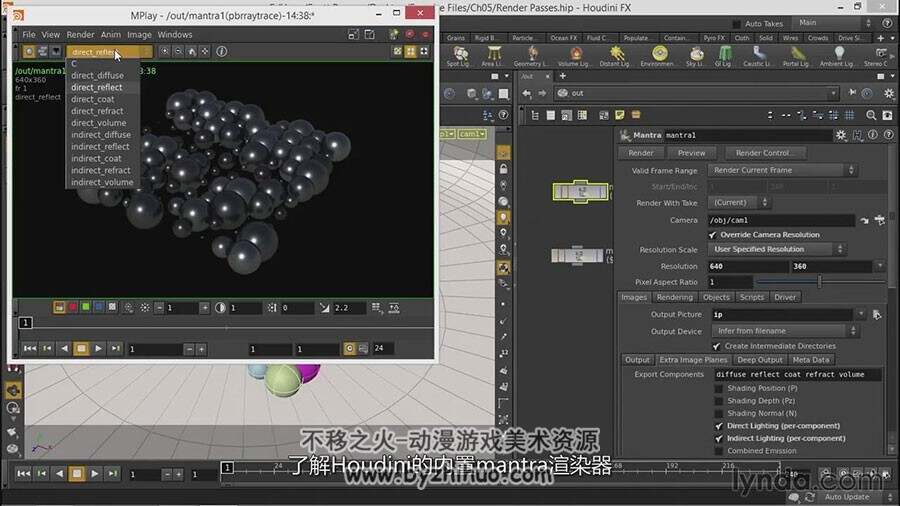
Task: Select the Spot Light shelf tool
Action: [458, 57]
